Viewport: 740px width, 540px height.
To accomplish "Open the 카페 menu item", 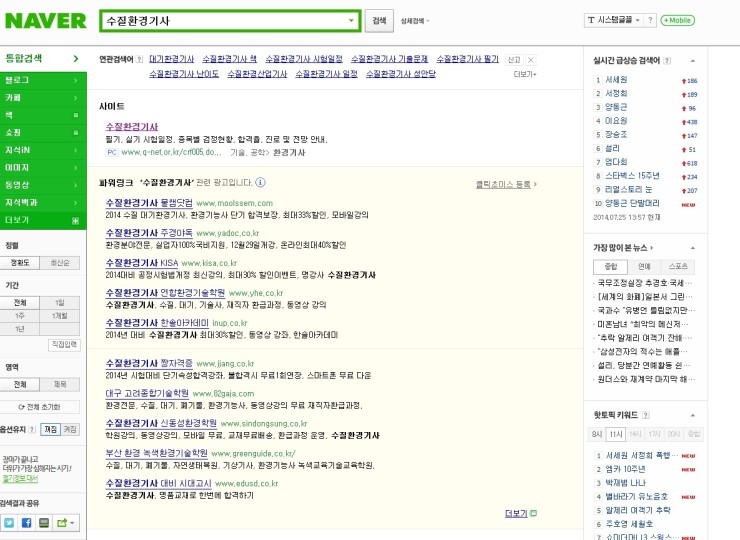I will pos(43,98).
